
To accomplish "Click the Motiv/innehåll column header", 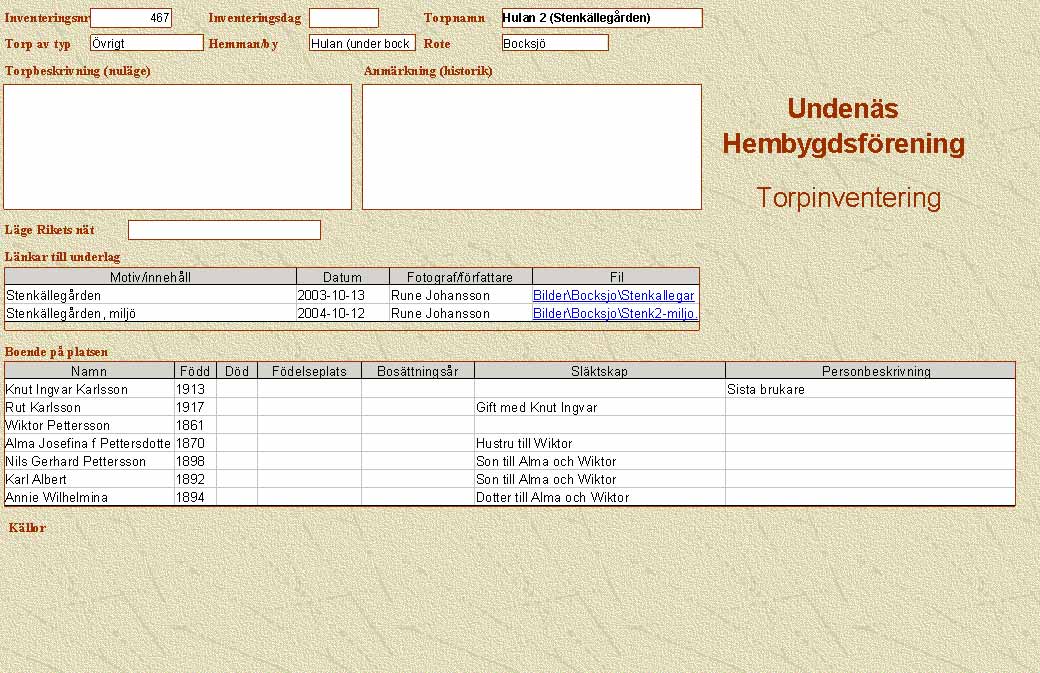I will click(x=151, y=277).
